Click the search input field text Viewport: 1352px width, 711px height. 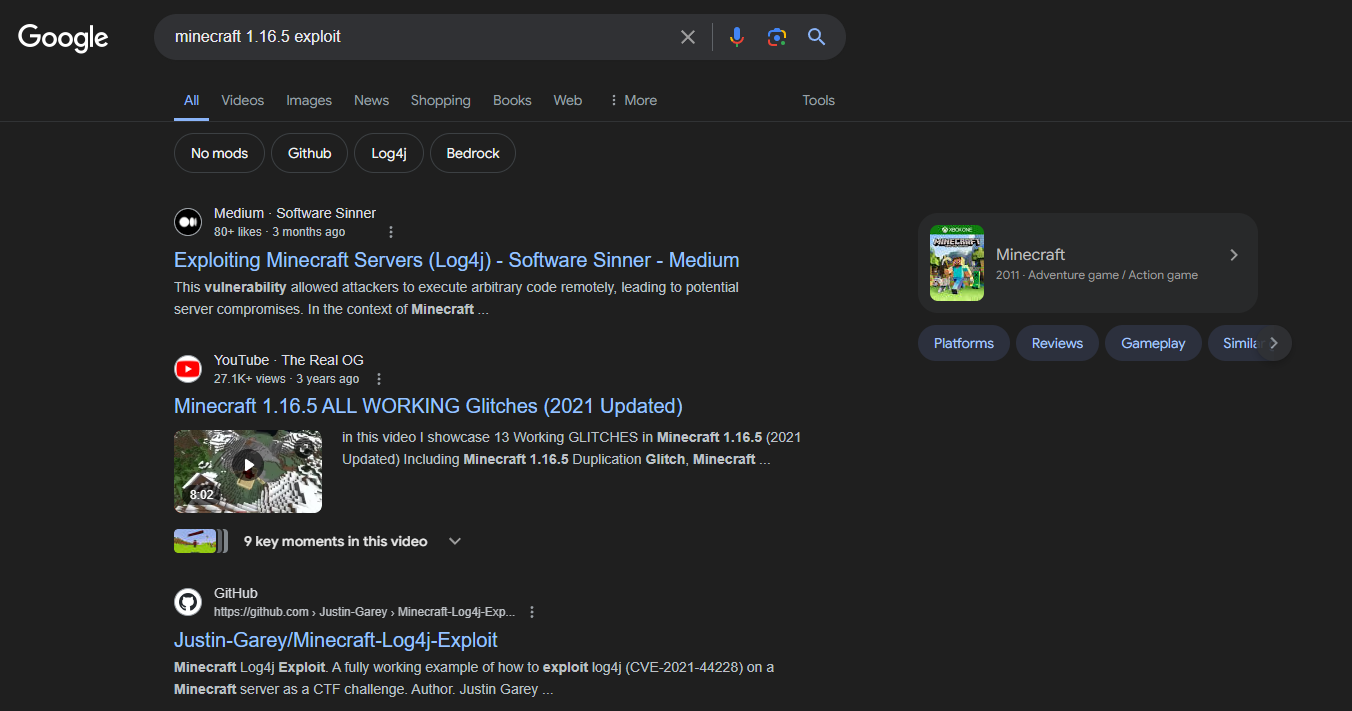click(258, 37)
